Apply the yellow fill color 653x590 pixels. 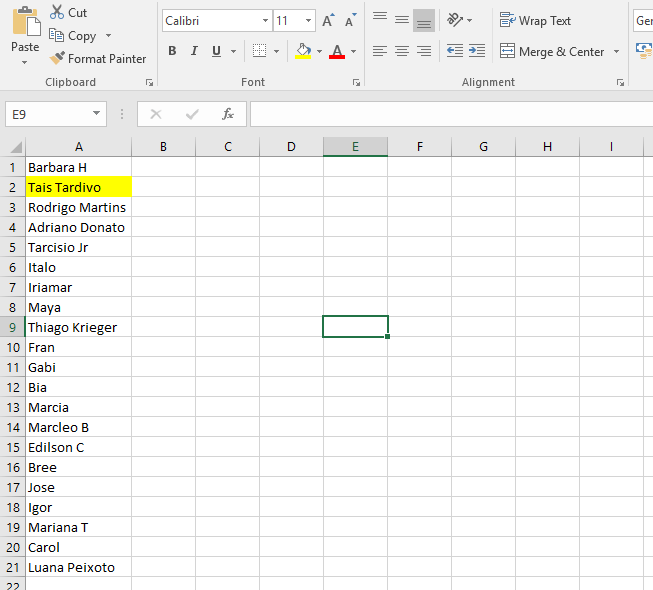coord(303,51)
